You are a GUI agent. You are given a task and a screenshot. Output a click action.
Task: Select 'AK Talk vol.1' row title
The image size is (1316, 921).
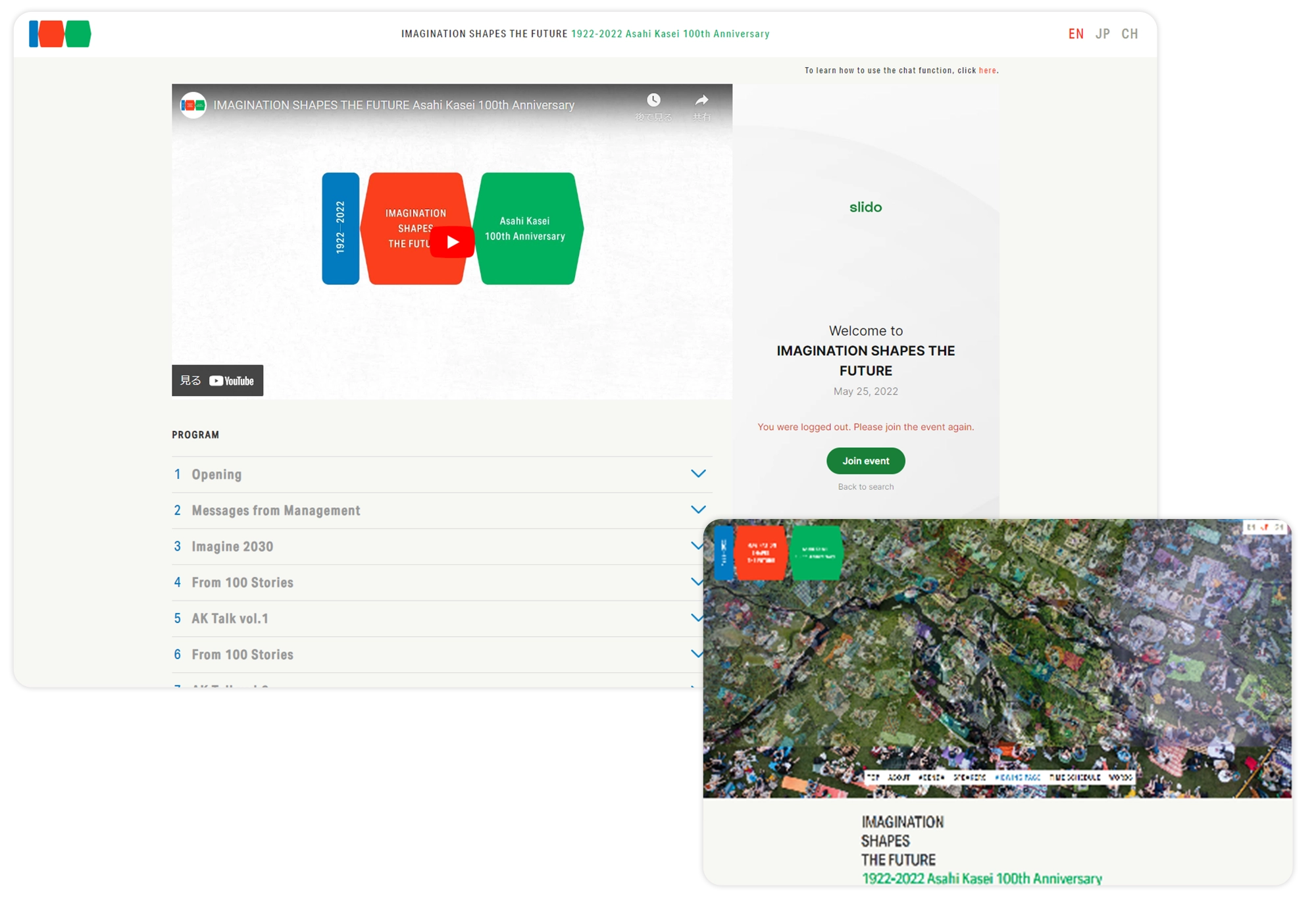[230, 618]
